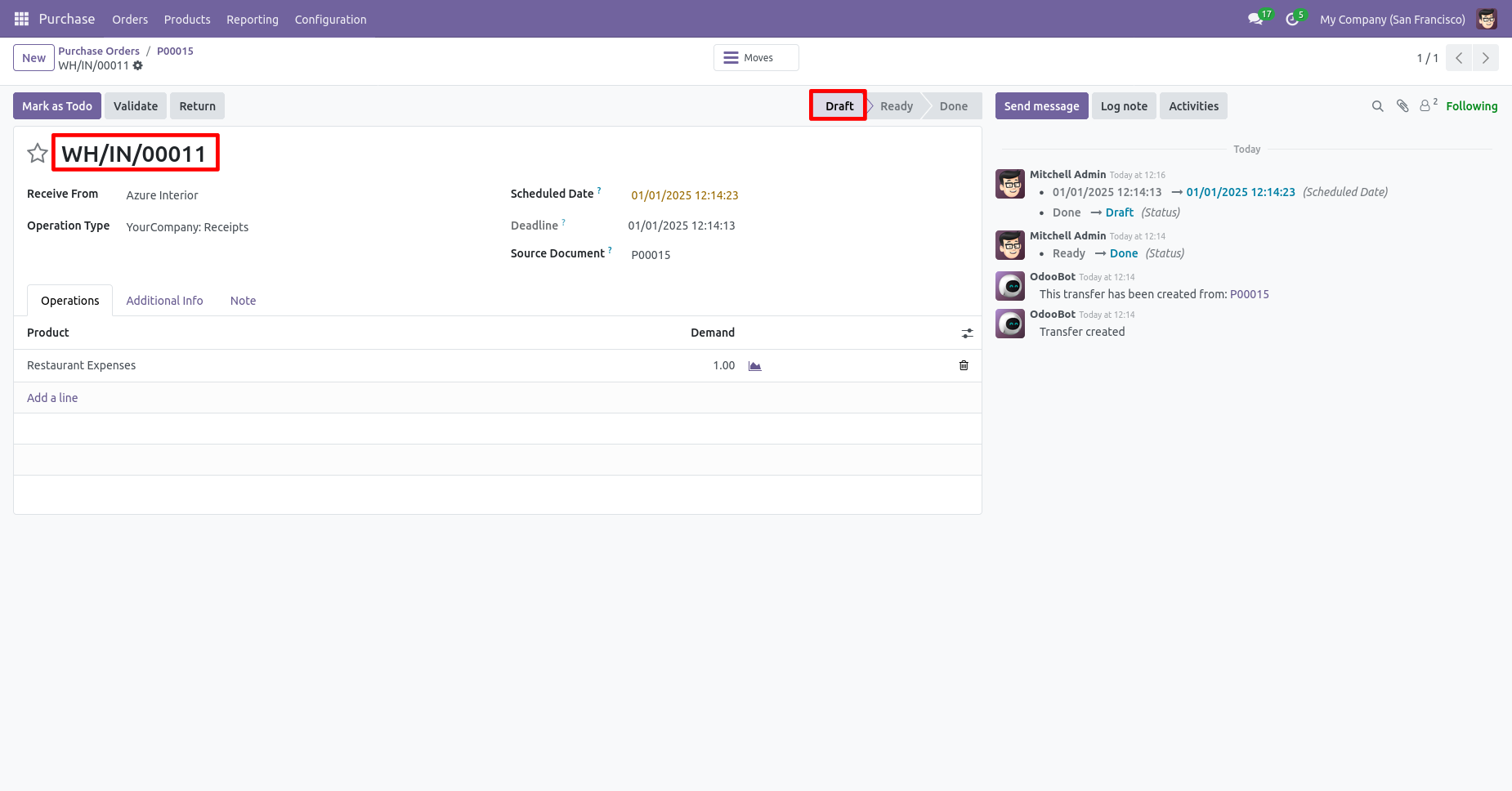Select the Ready status stage
Viewport: 1512px width, 791px height.
[x=896, y=106]
